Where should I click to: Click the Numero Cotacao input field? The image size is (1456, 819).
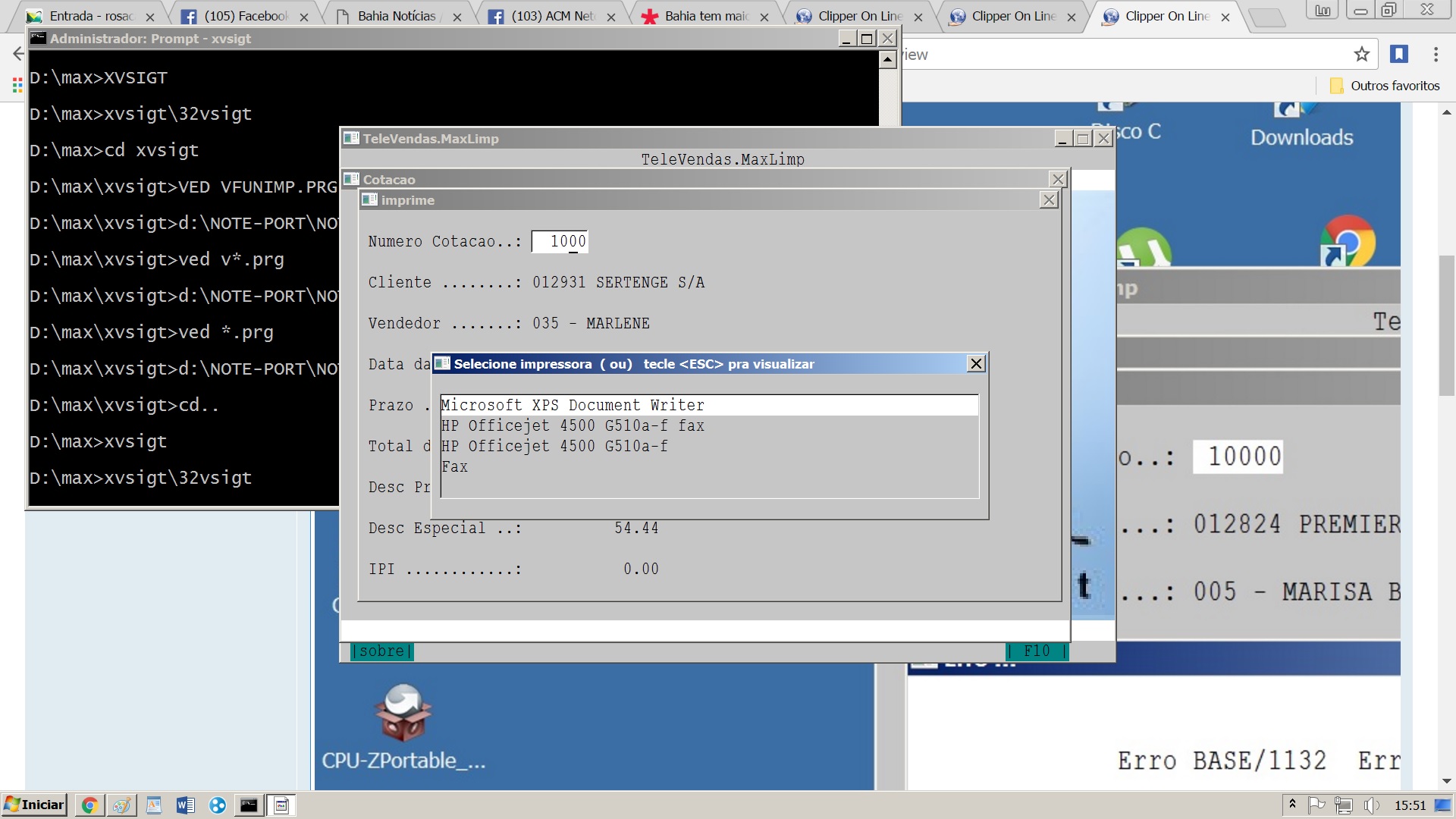pos(560,241)
